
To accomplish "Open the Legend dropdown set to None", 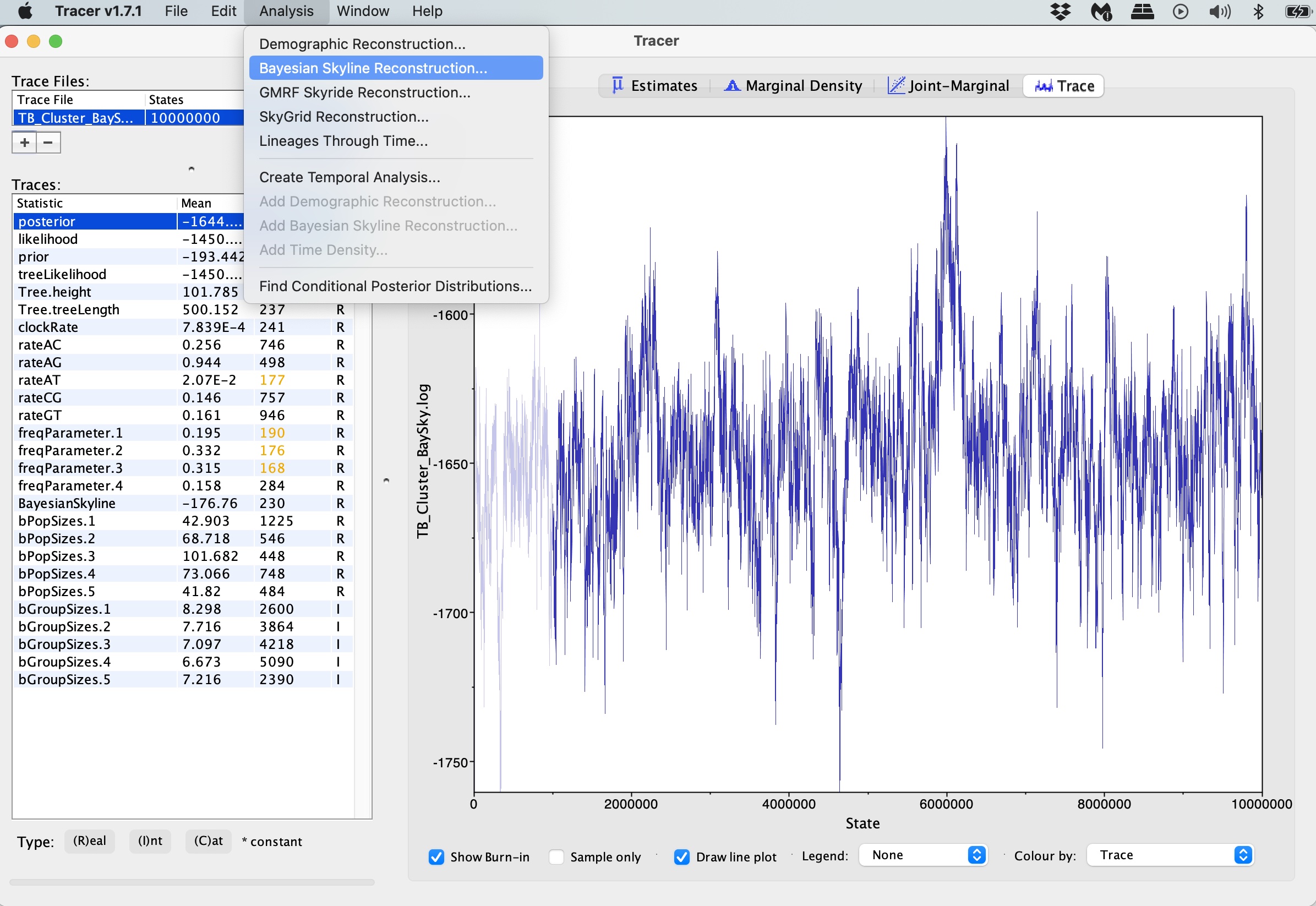I will (x=922, y=855).
